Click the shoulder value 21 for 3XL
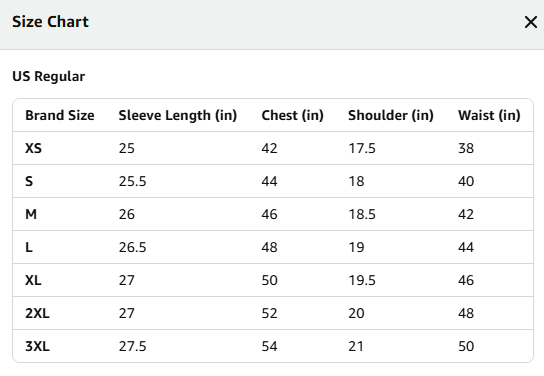 tap(356, 346)
